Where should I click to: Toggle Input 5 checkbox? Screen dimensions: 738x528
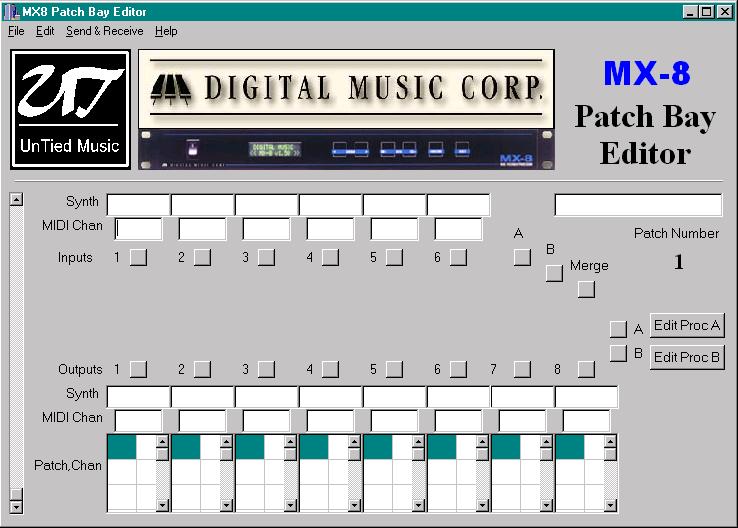click(394, 257)
